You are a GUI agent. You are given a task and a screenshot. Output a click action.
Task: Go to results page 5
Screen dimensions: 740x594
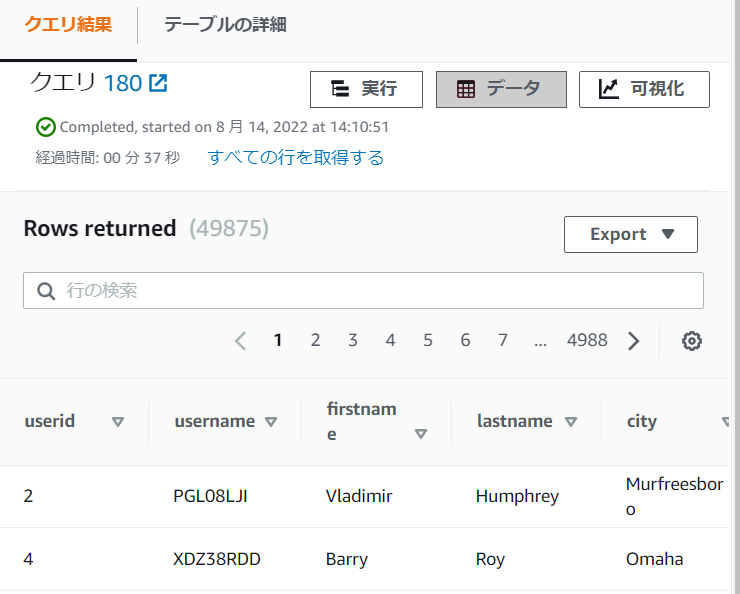[428, 340]
